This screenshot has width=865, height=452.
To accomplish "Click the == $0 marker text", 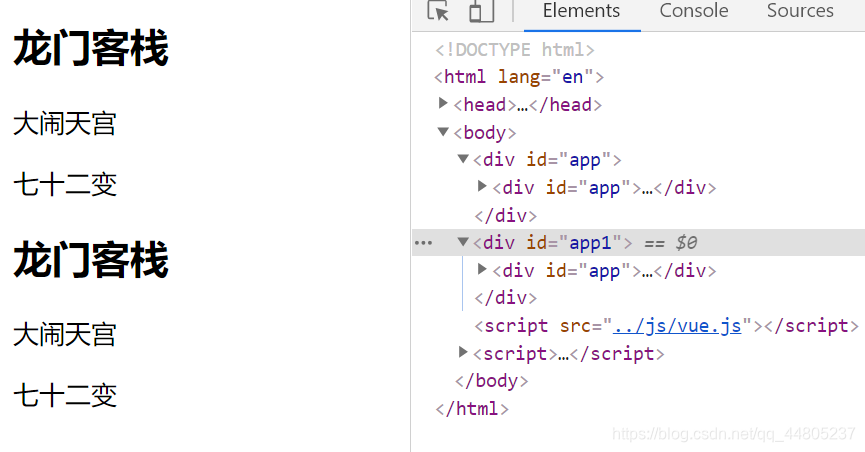I will (670, 243).
